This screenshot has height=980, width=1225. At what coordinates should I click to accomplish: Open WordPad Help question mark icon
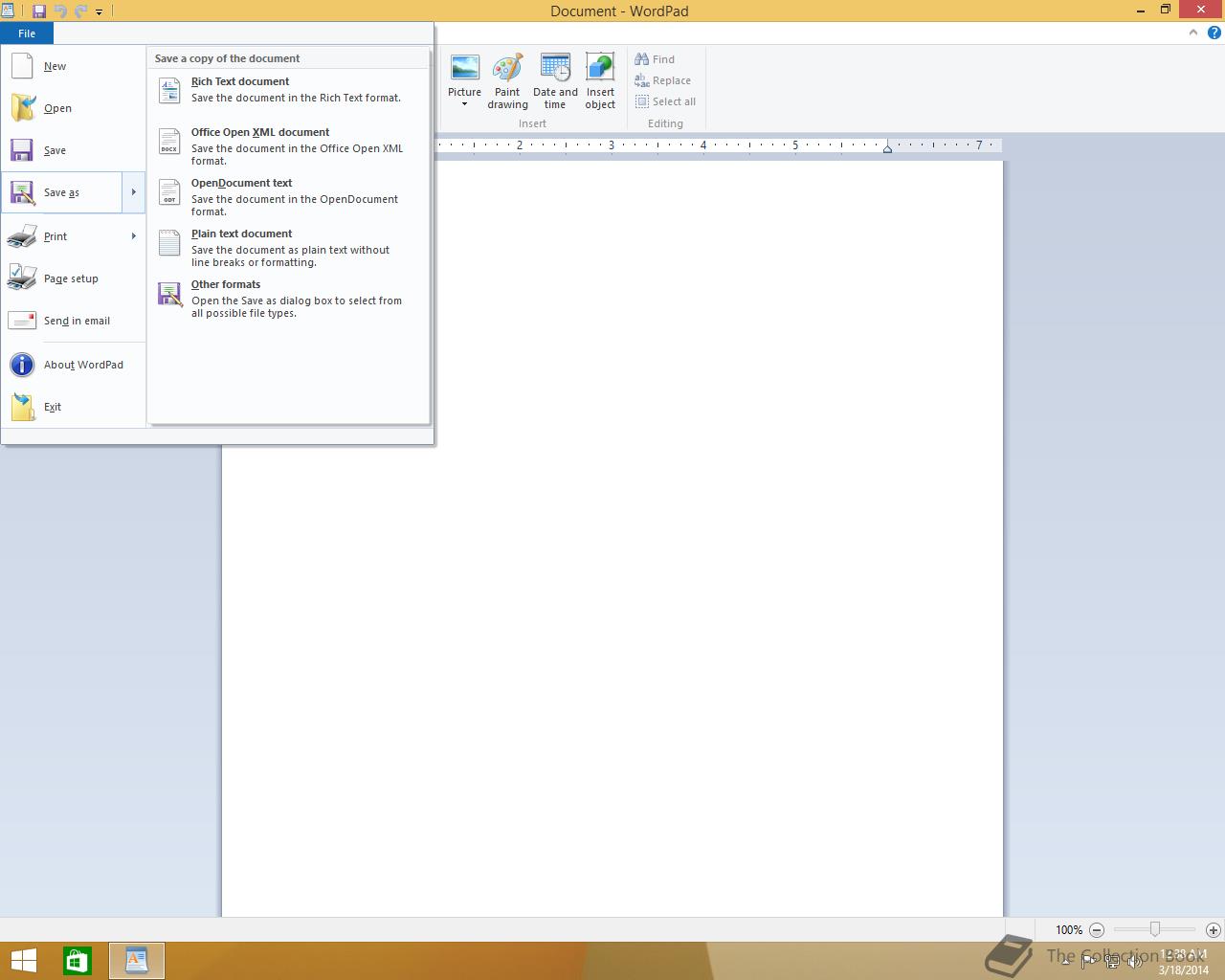(1214, 33)
